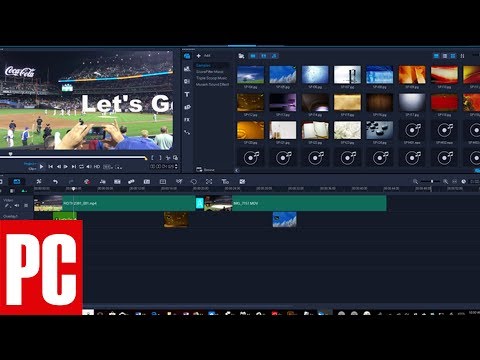Open the resize/crop dropdown in the player
The image size is (480, 360).
click(118, 167)
